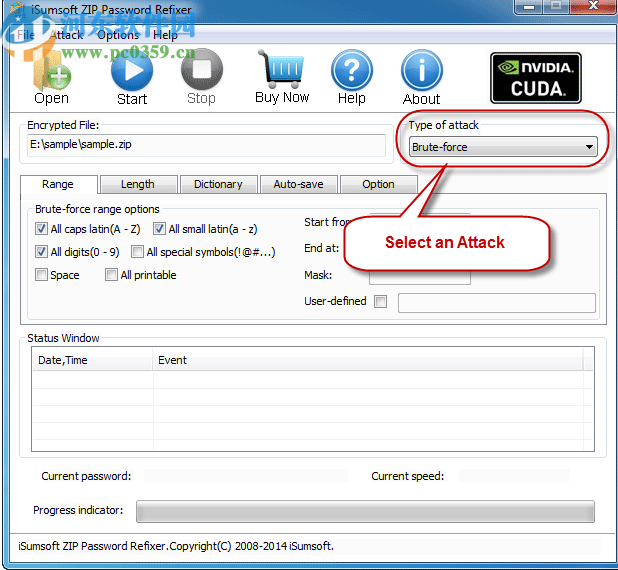Image resolution: width=618 pixels, height=570 pixels.
Task: Switch to the Range tab
Action: coord(58,184)
